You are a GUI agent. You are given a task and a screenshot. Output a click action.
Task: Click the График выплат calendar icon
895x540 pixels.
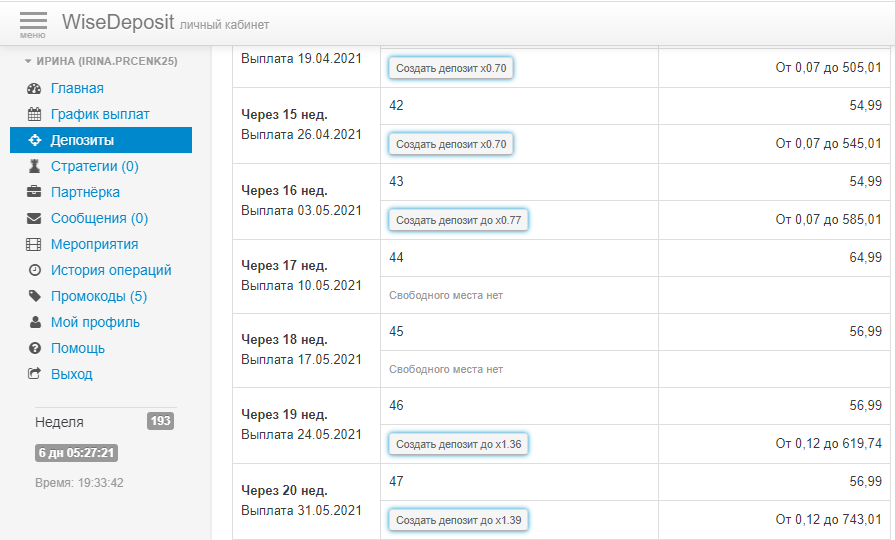[x=34, y=115]
